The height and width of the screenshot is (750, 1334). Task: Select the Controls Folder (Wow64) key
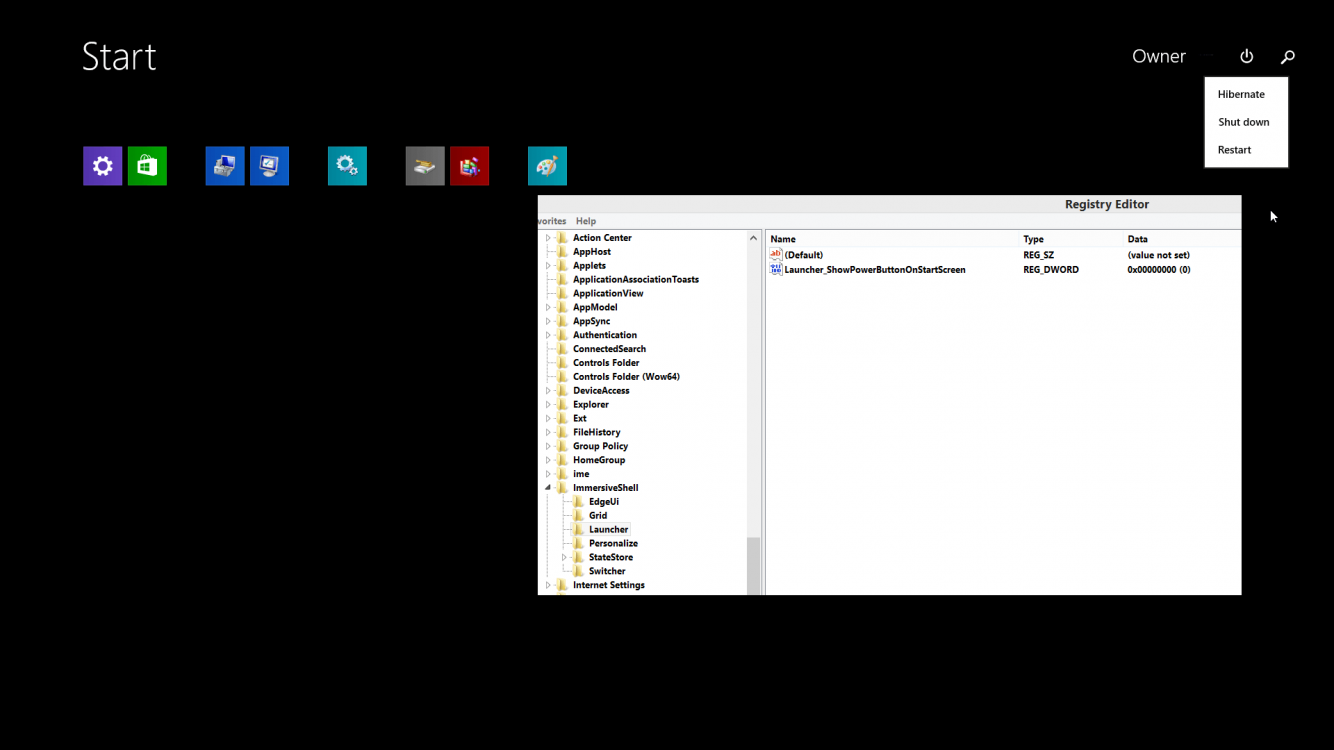pyautogui.click(x=626, y=377)
